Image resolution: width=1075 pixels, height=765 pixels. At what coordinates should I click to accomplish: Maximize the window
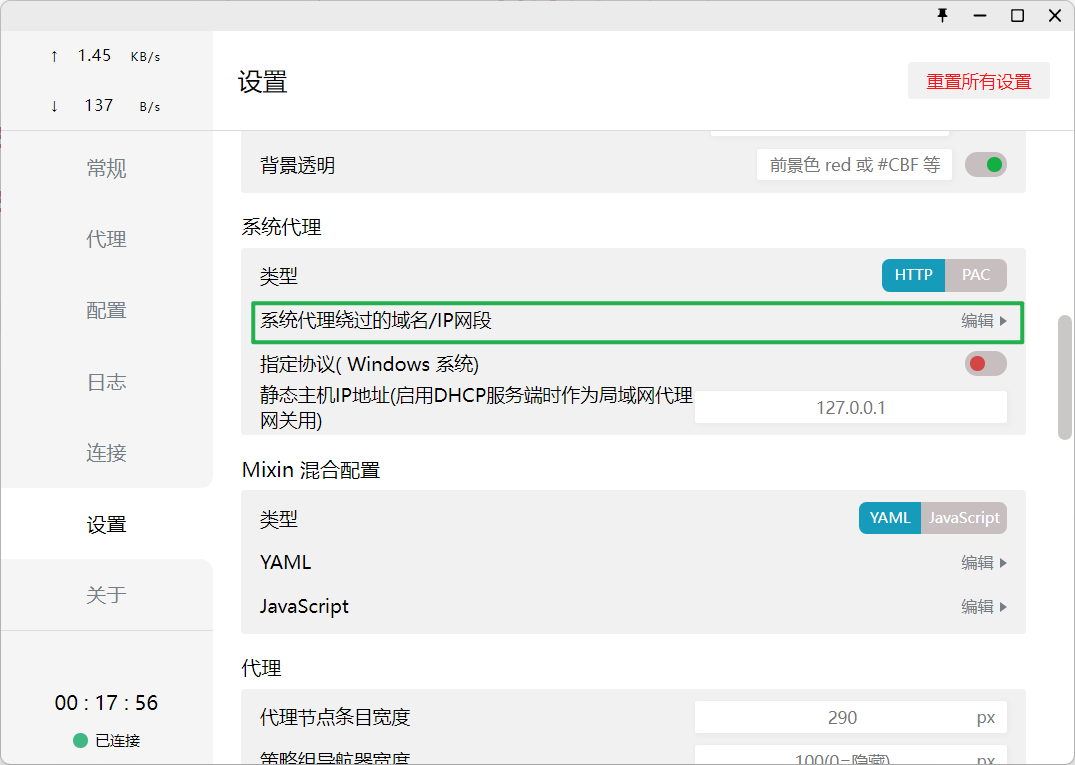1017,15
